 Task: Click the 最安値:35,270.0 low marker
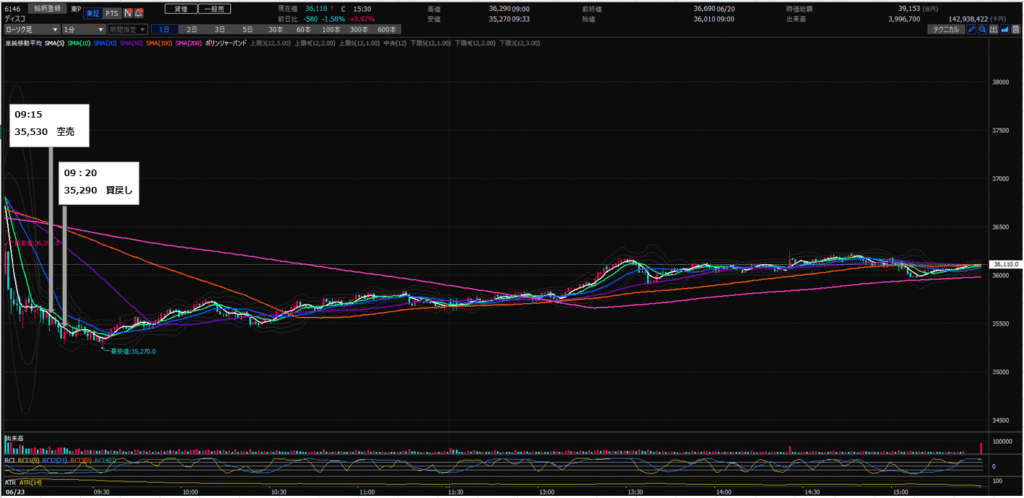(133, 351)
